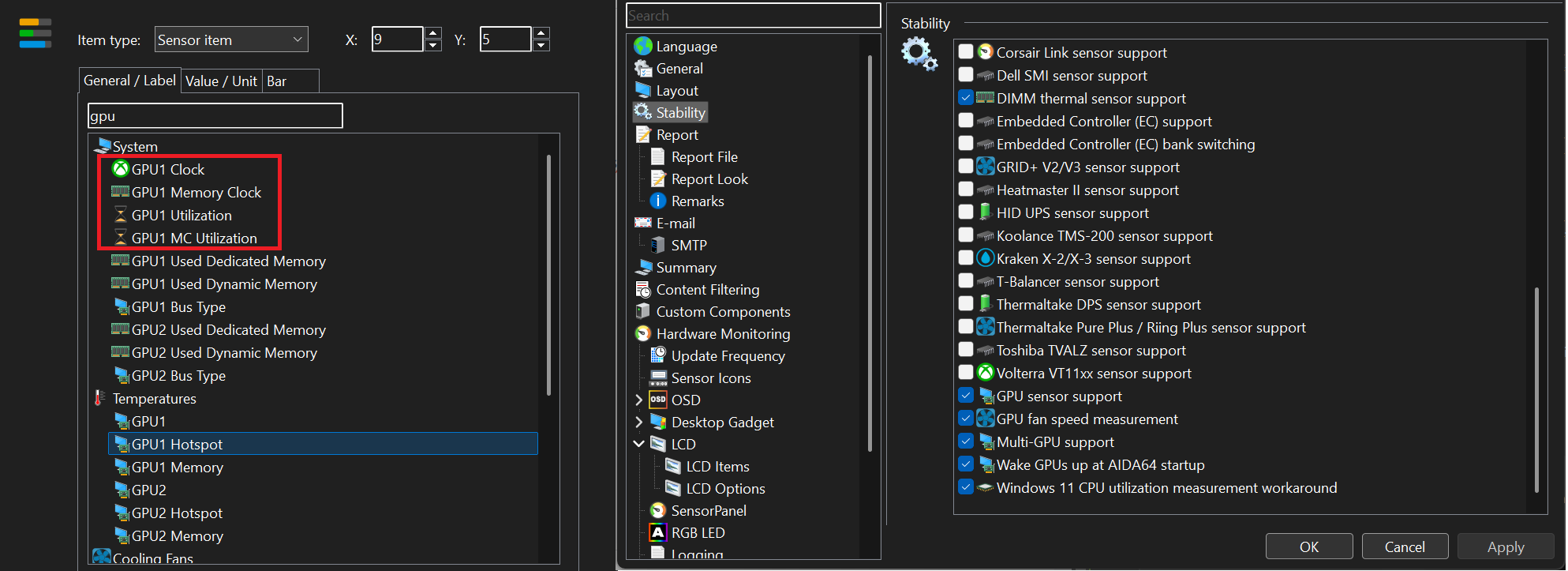Click the OK button
This screenshot has width=1568, height=571.
1309,547
